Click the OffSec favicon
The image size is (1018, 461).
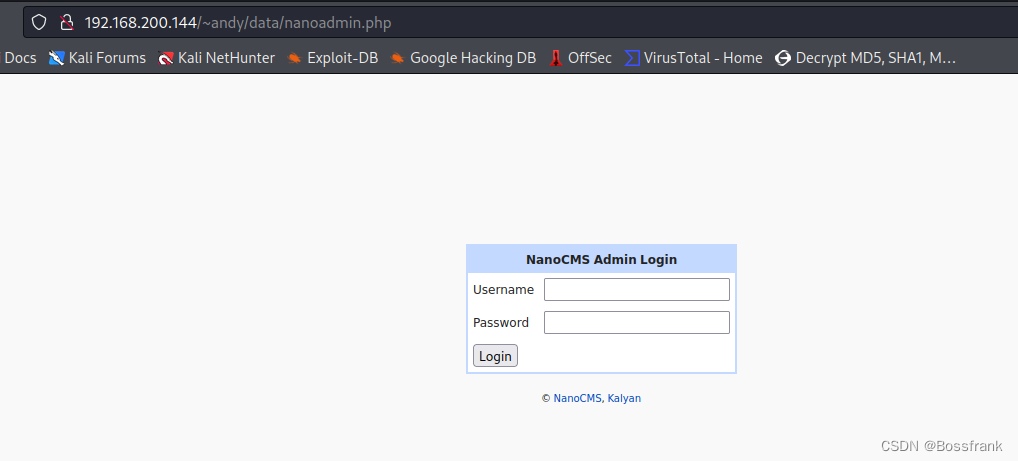point(555,58)
